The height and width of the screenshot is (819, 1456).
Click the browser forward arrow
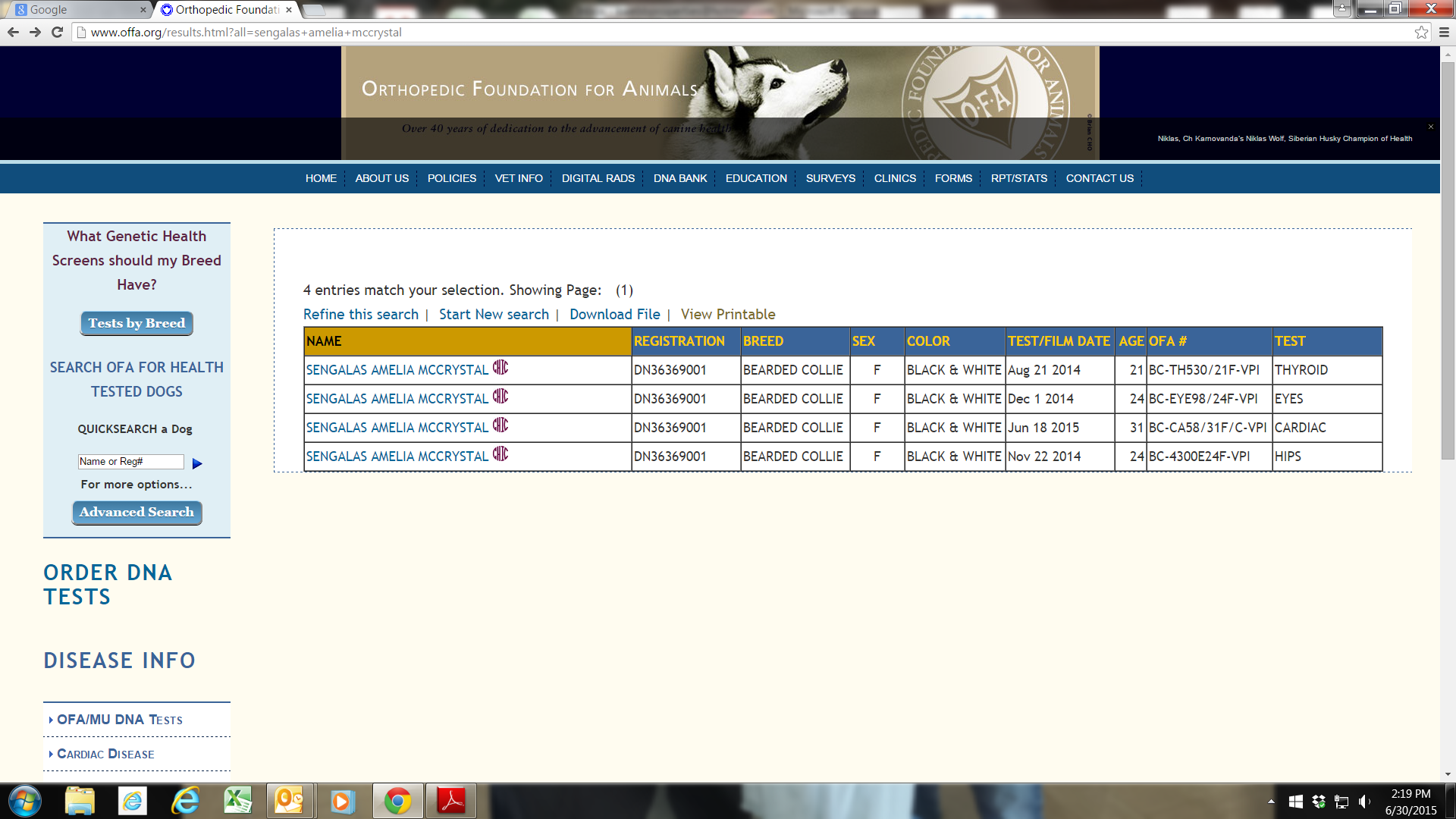point(35,32)
